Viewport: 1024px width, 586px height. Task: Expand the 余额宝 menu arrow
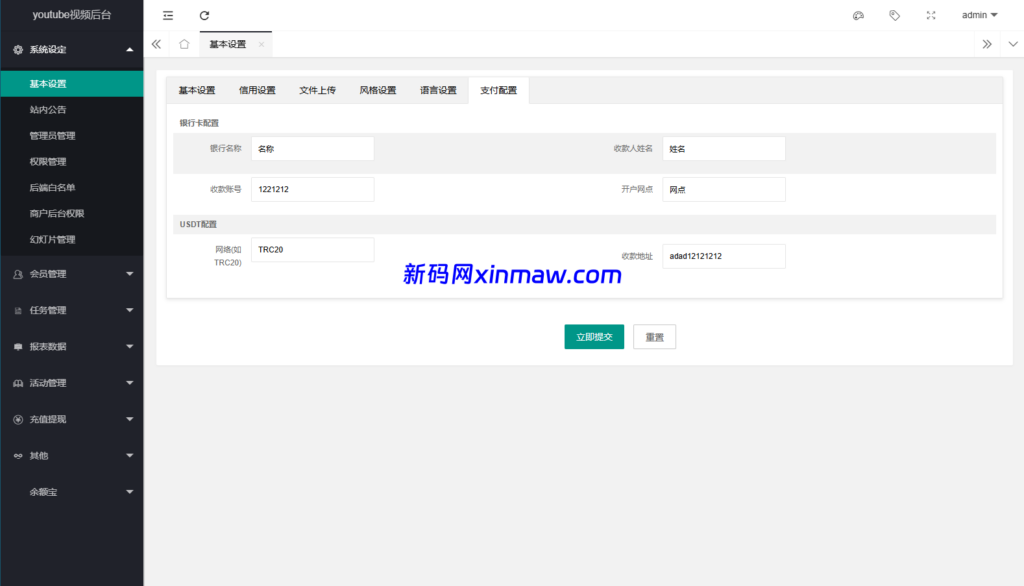pyautogui.click(x=129, y=492)
